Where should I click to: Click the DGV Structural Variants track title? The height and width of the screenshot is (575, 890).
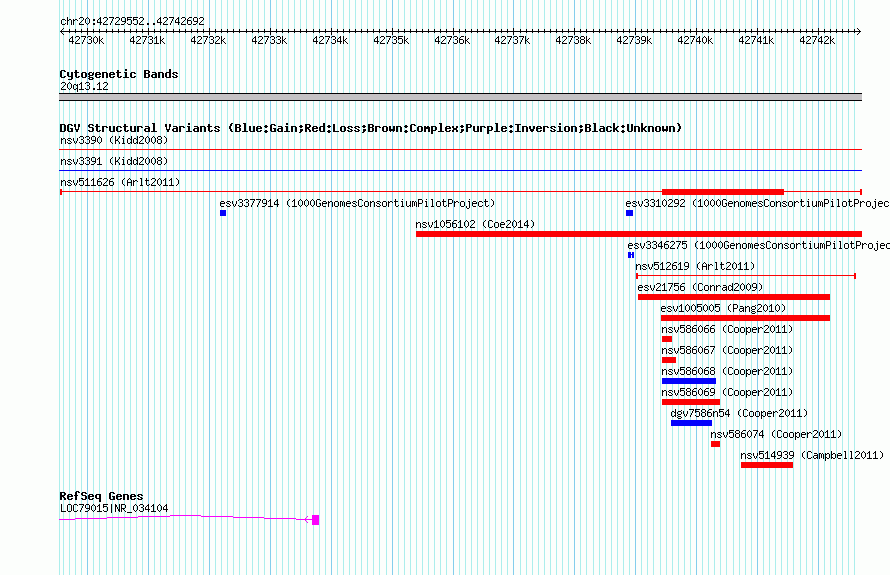coord(371,128)
